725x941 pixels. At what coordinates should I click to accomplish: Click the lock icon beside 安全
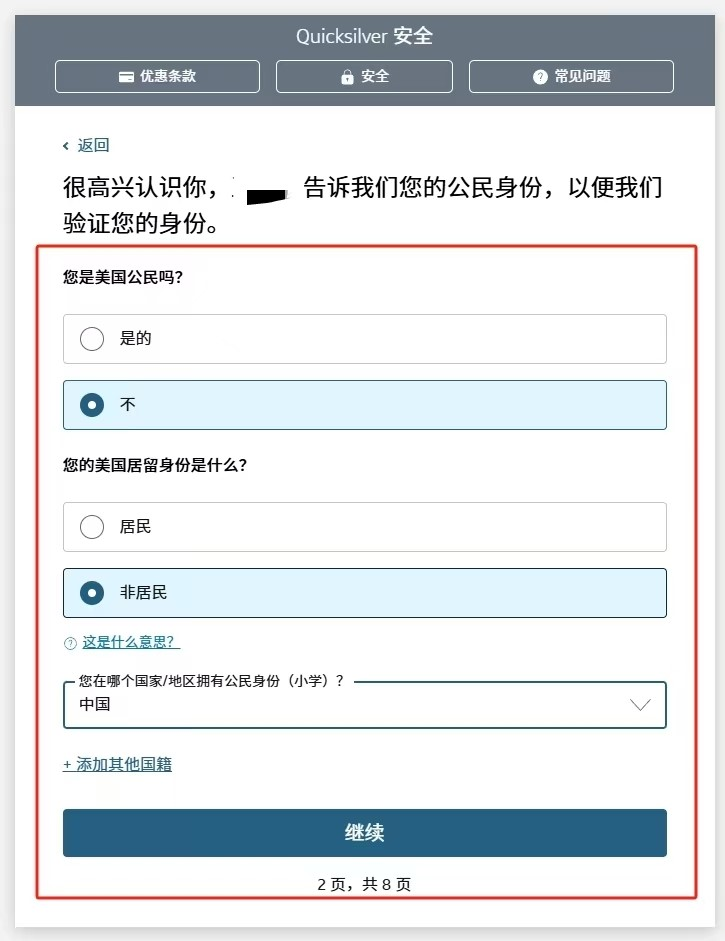click(x=346, y=76)
